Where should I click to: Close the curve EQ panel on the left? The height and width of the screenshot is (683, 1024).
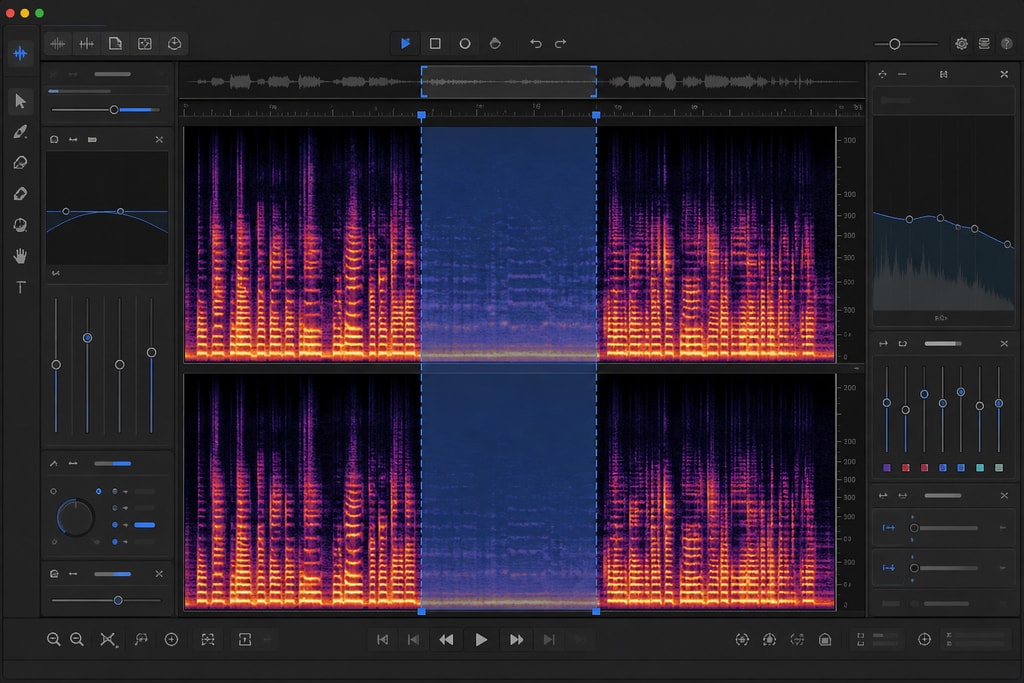[159, 140]
